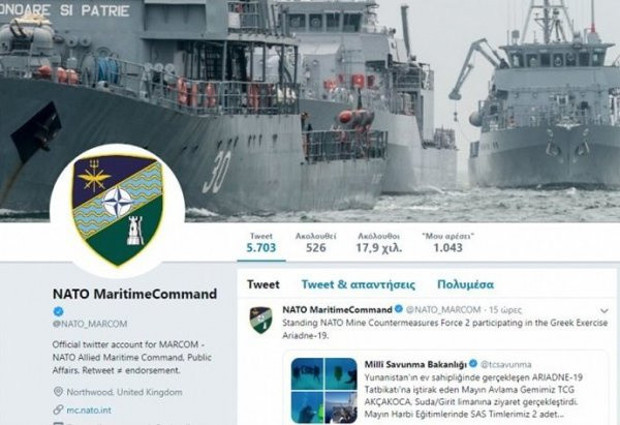Viewport: 620px width, 425px height.
Task: Open the quoted tweet's diver photo collage
Action: pos(324,391)
